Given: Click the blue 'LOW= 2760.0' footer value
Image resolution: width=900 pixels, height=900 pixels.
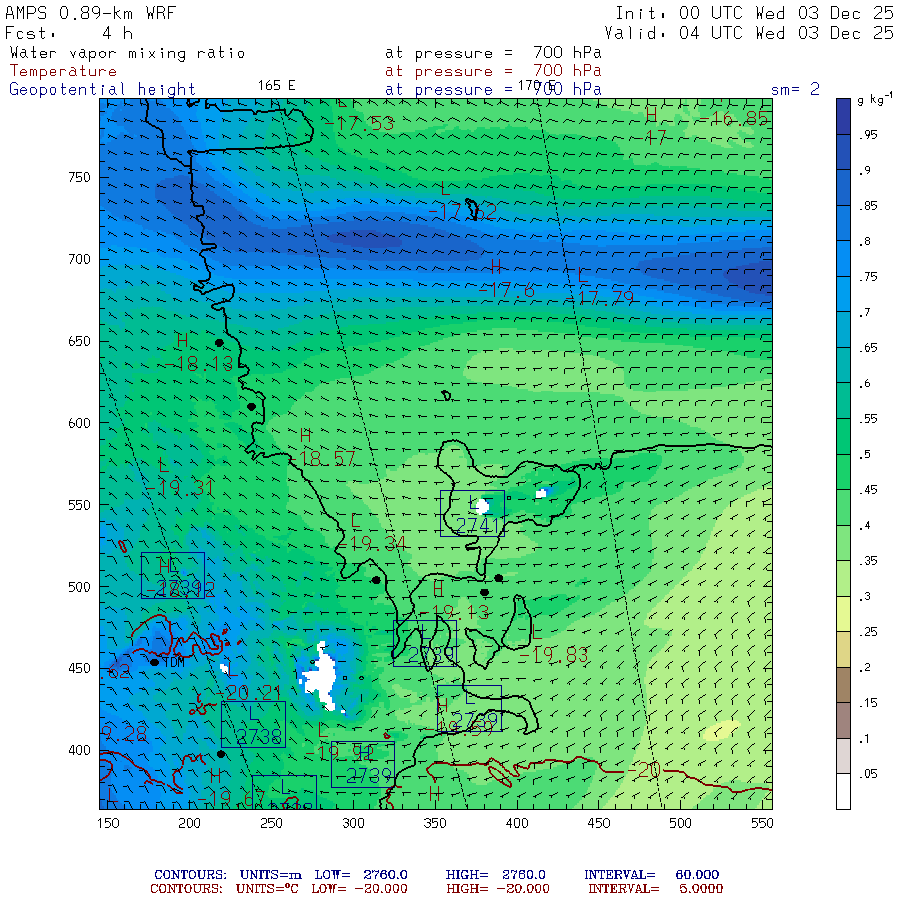Looking at the screenshot, I should click(x=361, y=875).
